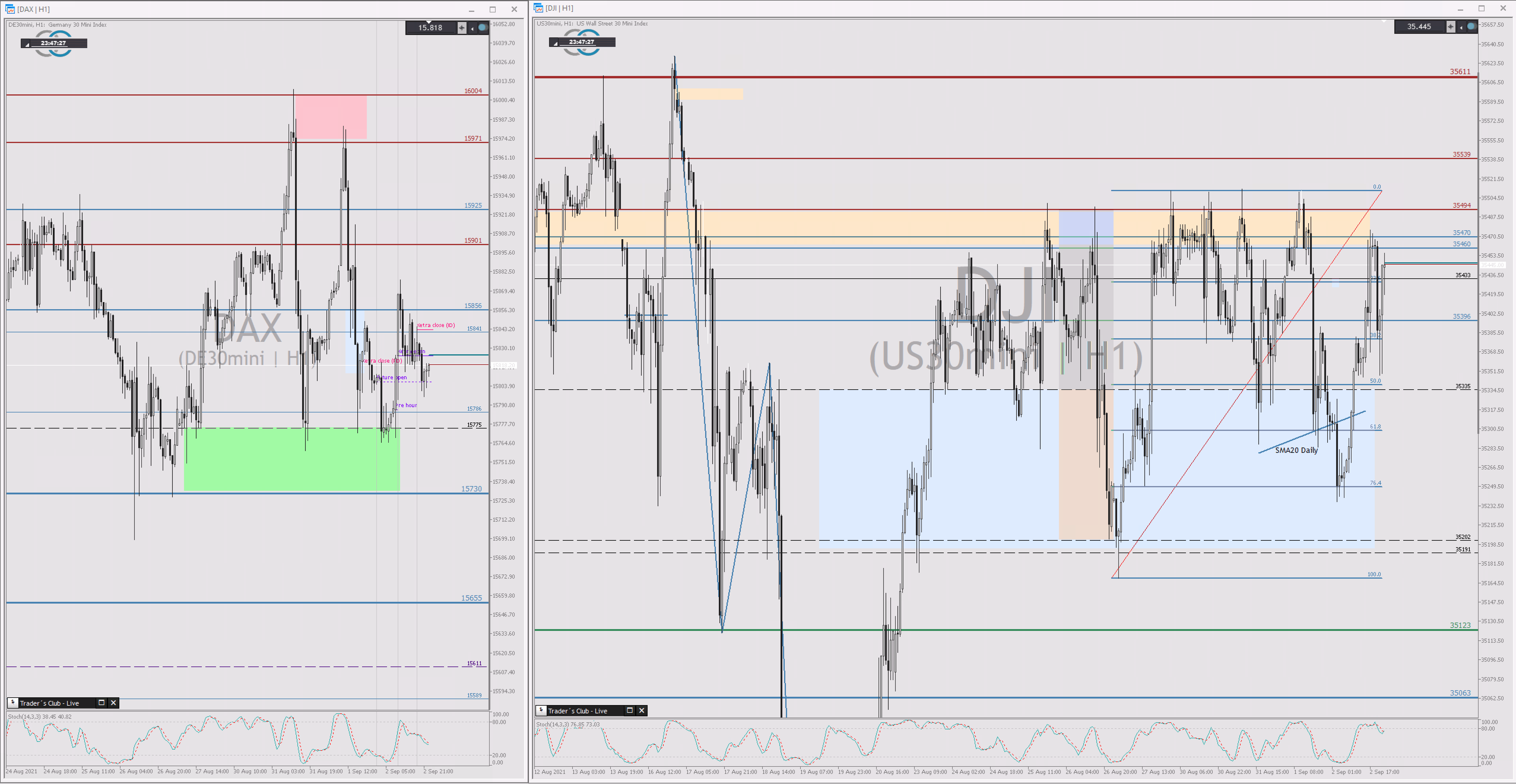Toggle the blue switch in DAX price panel

click(483, 28)
